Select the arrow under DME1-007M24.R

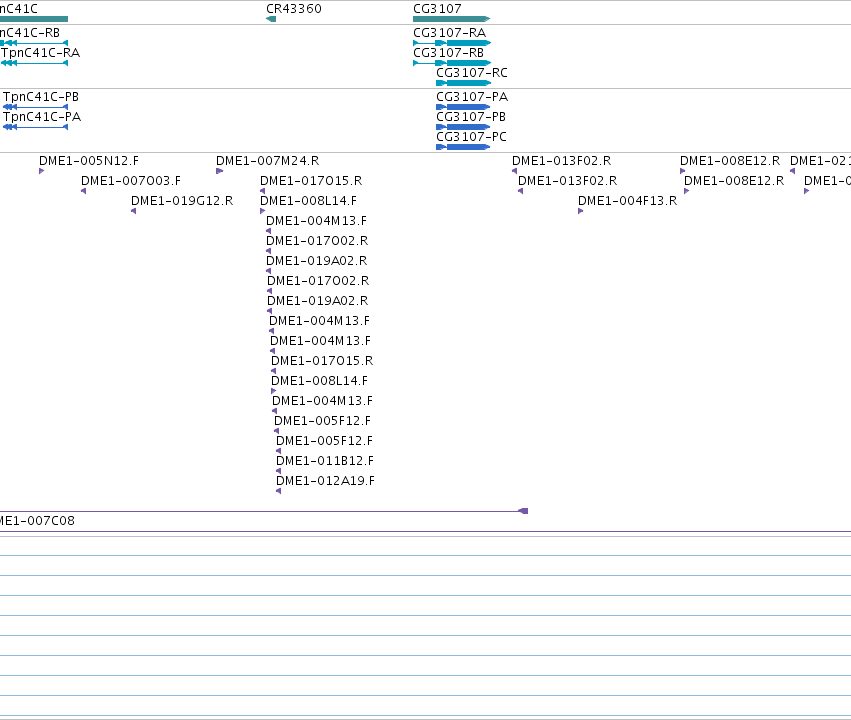pos(219,171)
